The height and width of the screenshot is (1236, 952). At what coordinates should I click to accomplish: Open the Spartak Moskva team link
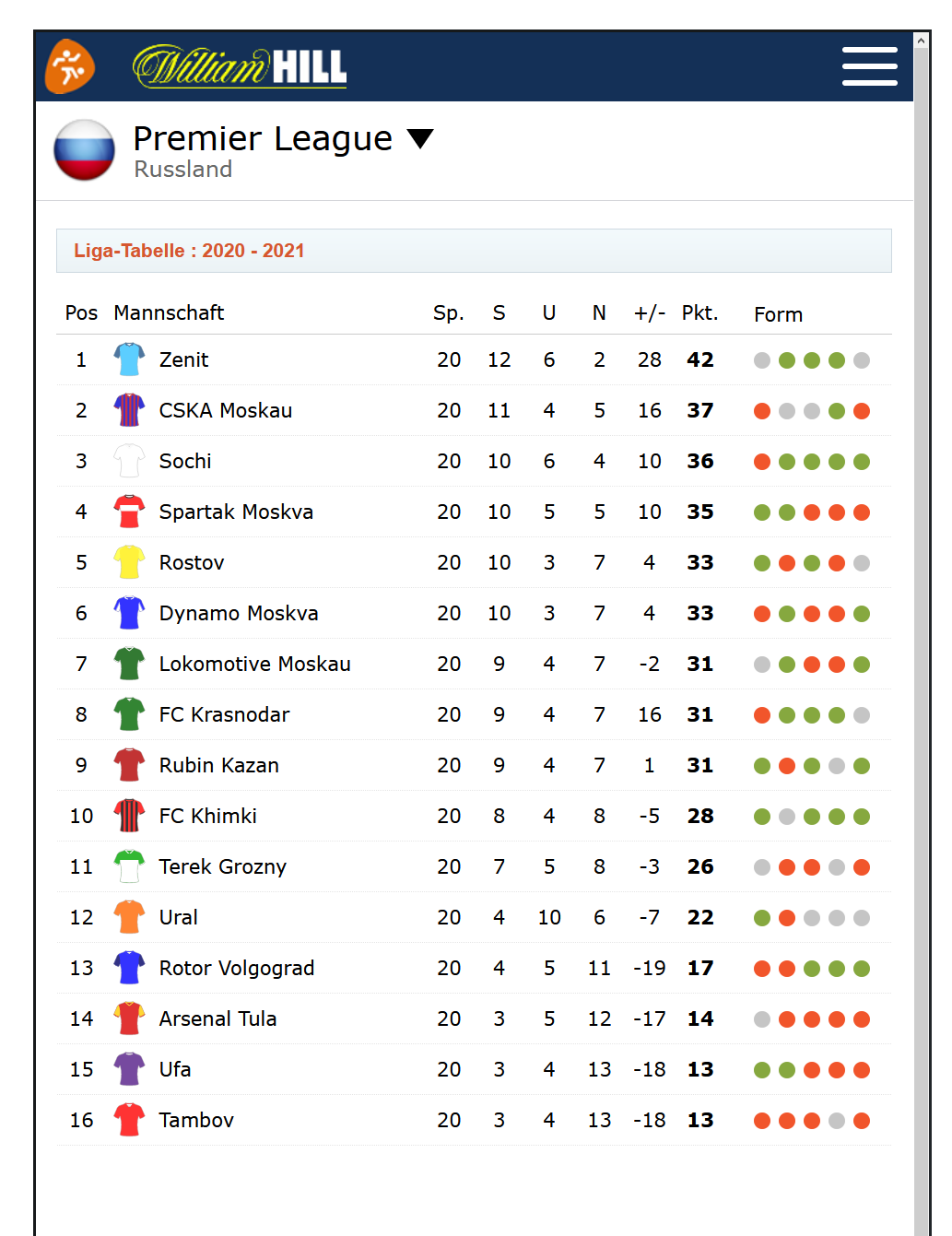coord(236,512)
